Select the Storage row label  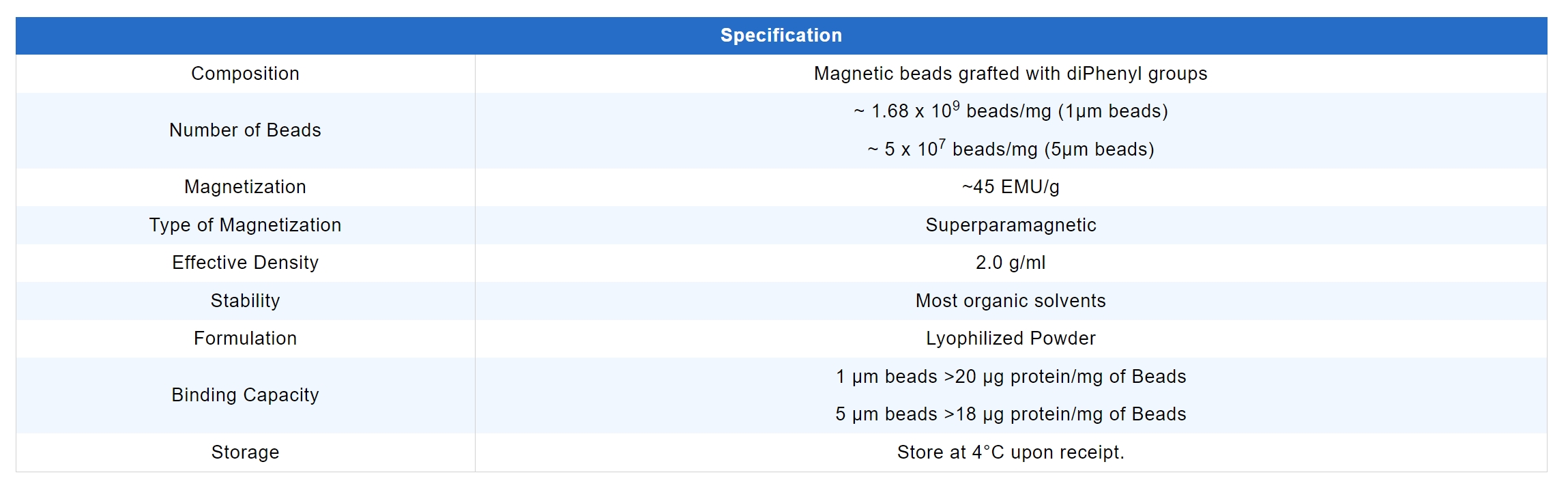point(245,452)
